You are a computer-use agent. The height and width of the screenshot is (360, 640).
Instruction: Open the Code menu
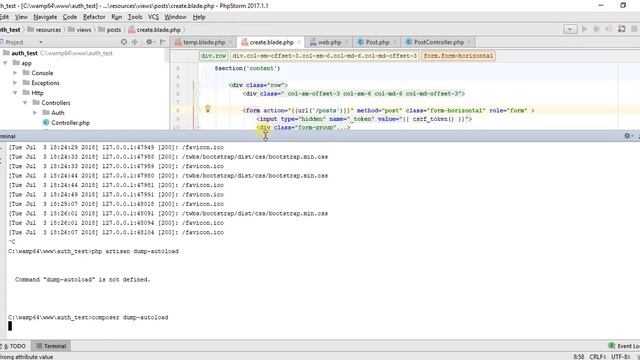coord(70,17)
